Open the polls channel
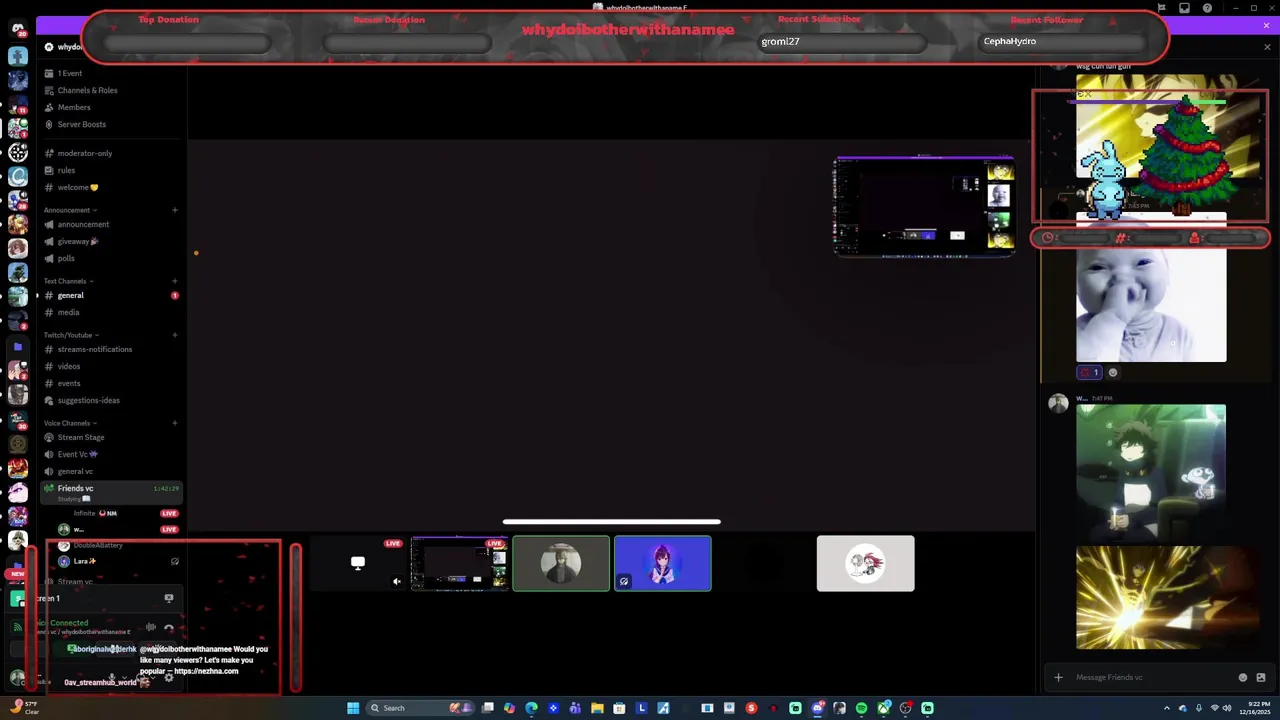The height and width of the screenshot is (720, 1280). tap(66, 258)
